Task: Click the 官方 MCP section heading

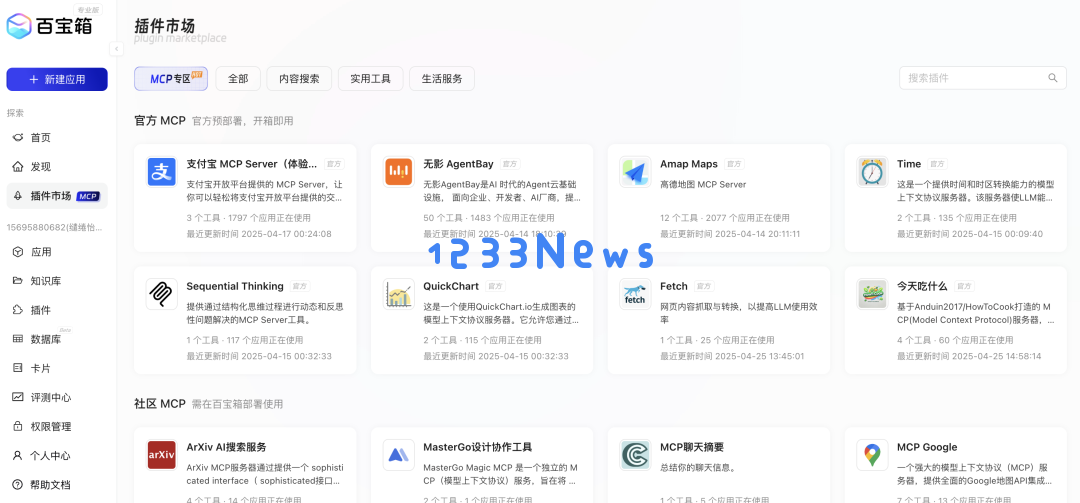Action: click(x=160, y=121)
